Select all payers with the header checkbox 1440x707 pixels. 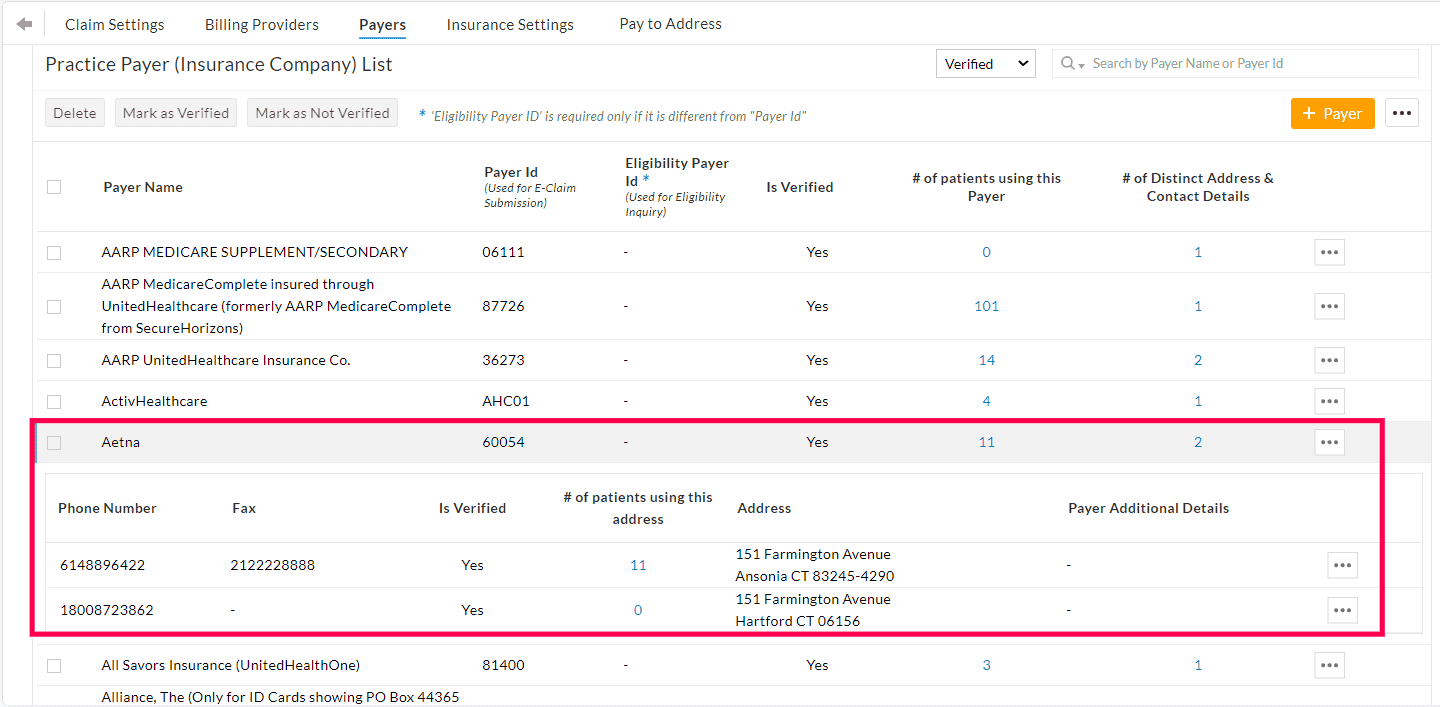pos(54,187)
